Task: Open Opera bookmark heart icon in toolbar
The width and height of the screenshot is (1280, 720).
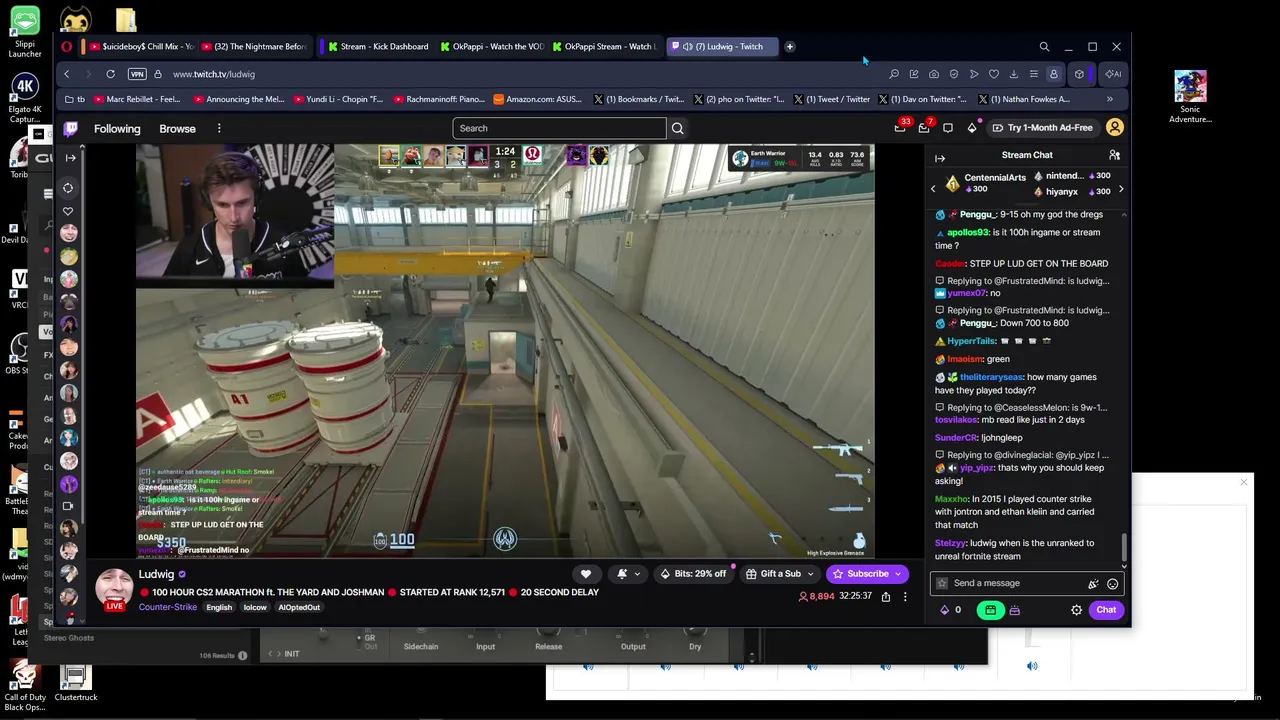Action: click(x=993, y=74)
